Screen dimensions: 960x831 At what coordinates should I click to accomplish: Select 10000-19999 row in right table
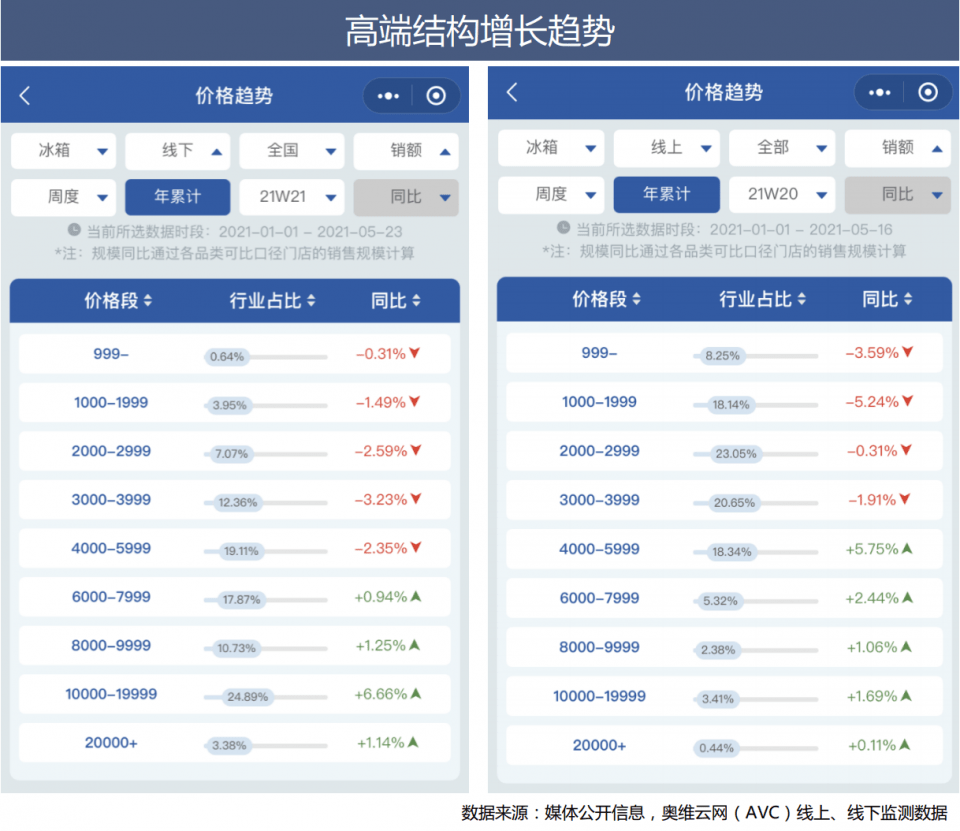[724, 696]
